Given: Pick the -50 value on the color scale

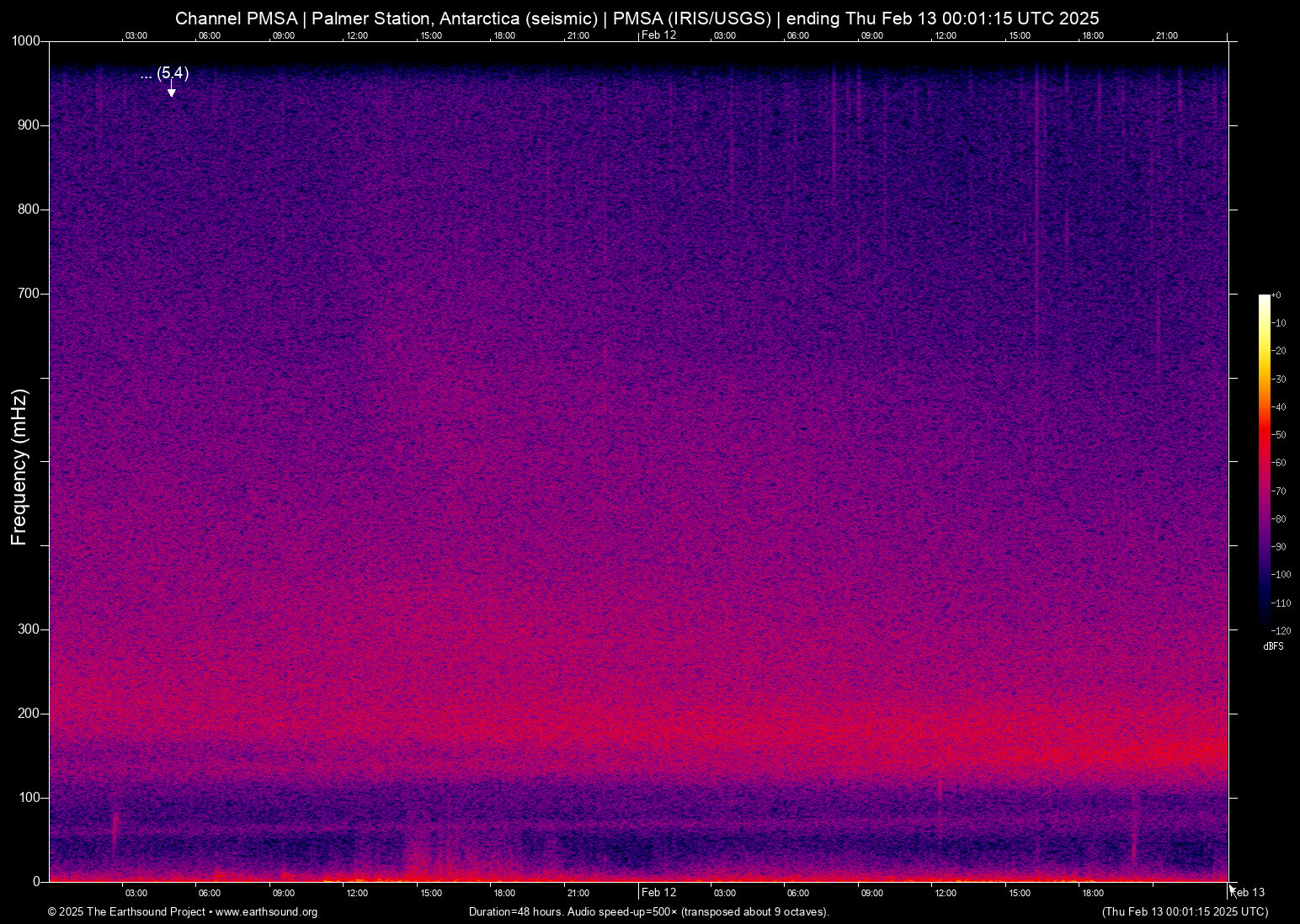Looking at the screenshot, I should point(1278,435).
